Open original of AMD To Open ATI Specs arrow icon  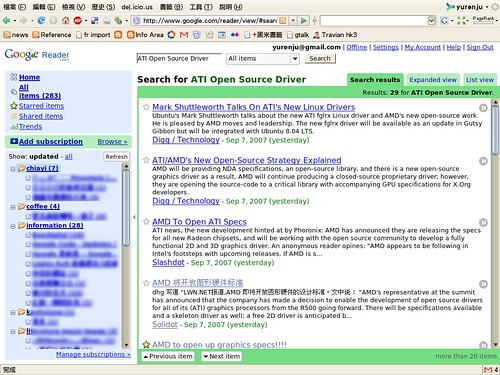coord(483,222)
